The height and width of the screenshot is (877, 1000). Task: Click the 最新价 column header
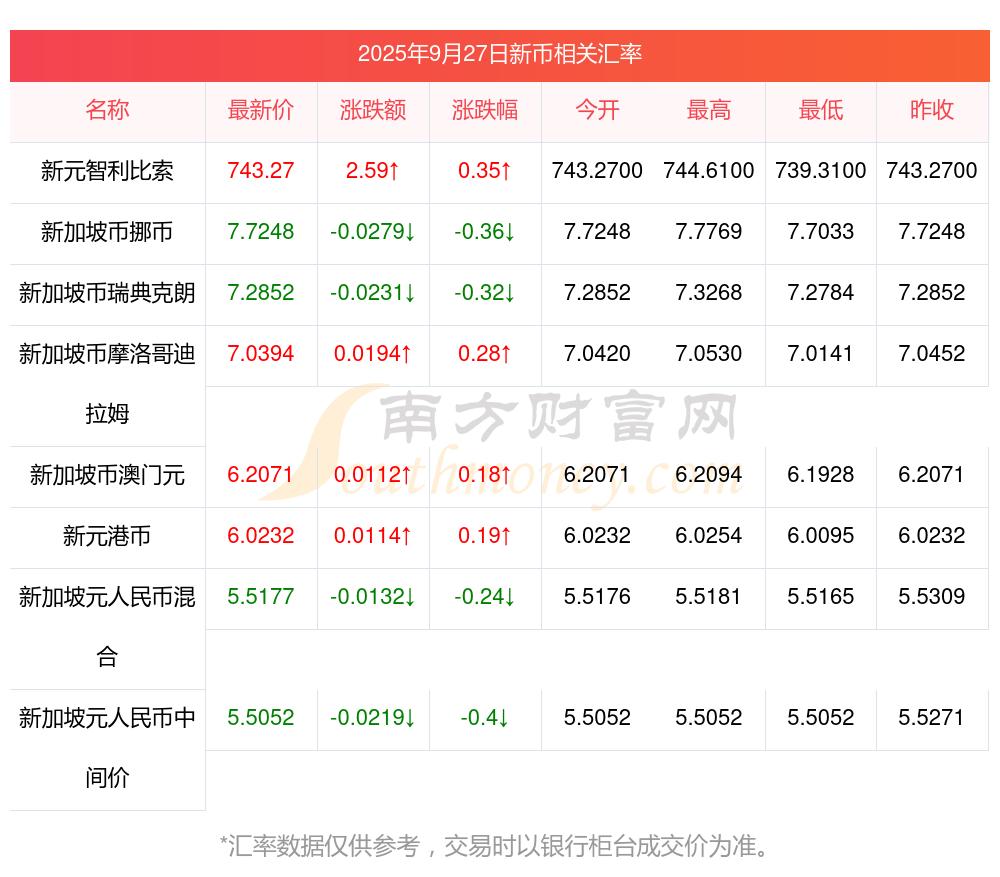click(x=260, y=110)
